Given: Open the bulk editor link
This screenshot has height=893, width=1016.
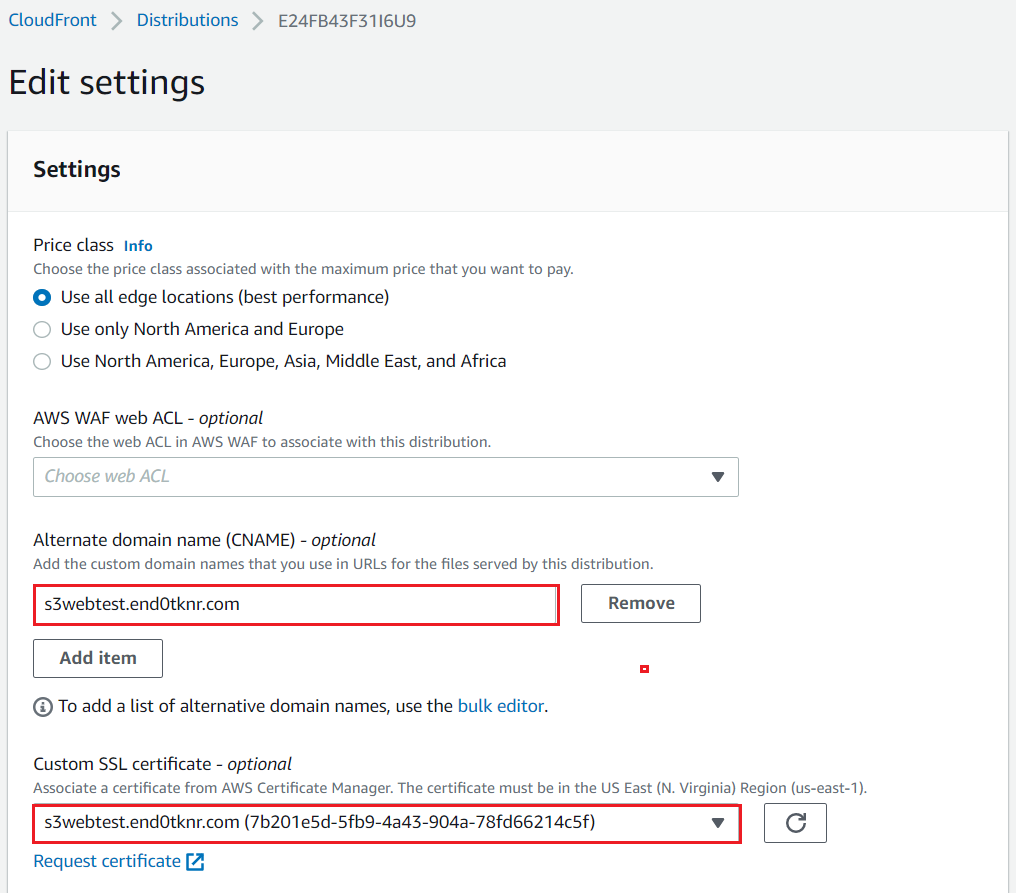Looking at the screenshot, I should tap(500, 706).
